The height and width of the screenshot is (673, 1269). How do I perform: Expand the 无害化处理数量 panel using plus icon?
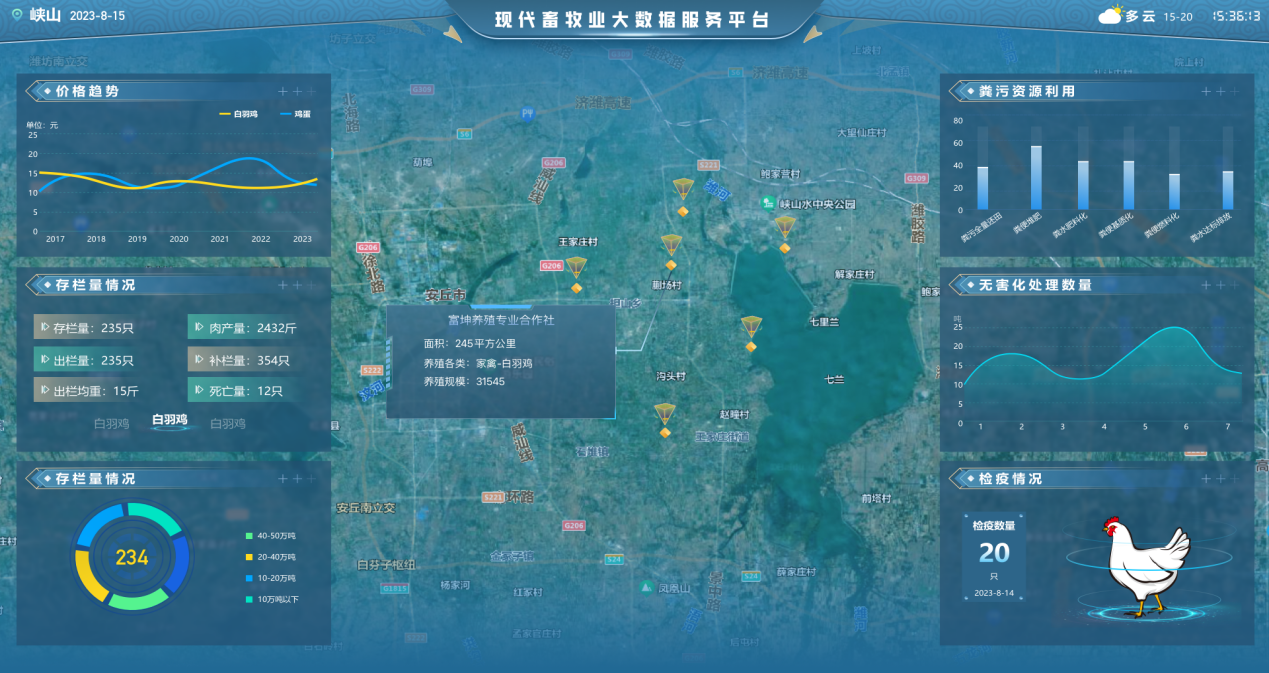coord(1206,285)
